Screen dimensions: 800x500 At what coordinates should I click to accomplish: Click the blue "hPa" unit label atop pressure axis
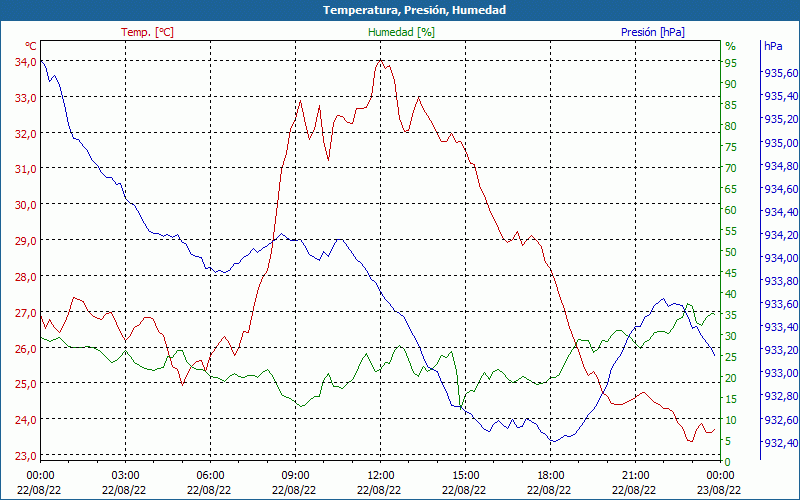coord(773,46)
